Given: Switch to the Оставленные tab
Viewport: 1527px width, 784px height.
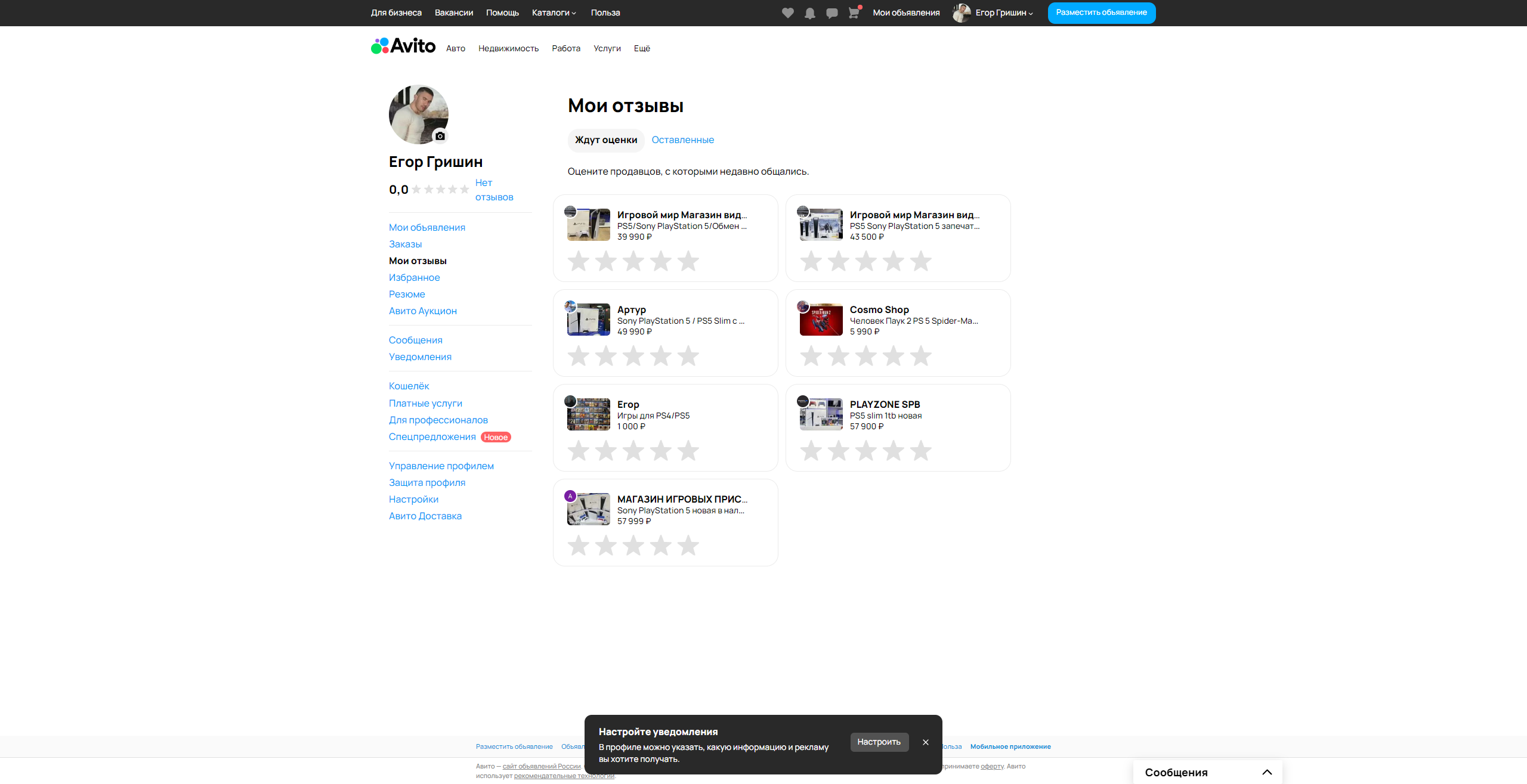Looking at the screenshot, I should point(682,140).
